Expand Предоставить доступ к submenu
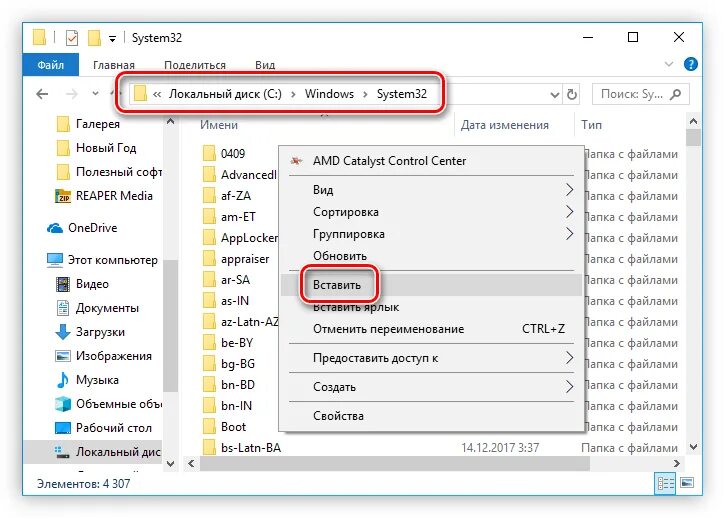The width and height of the screenshot is (725, 518). coord(431,358)
